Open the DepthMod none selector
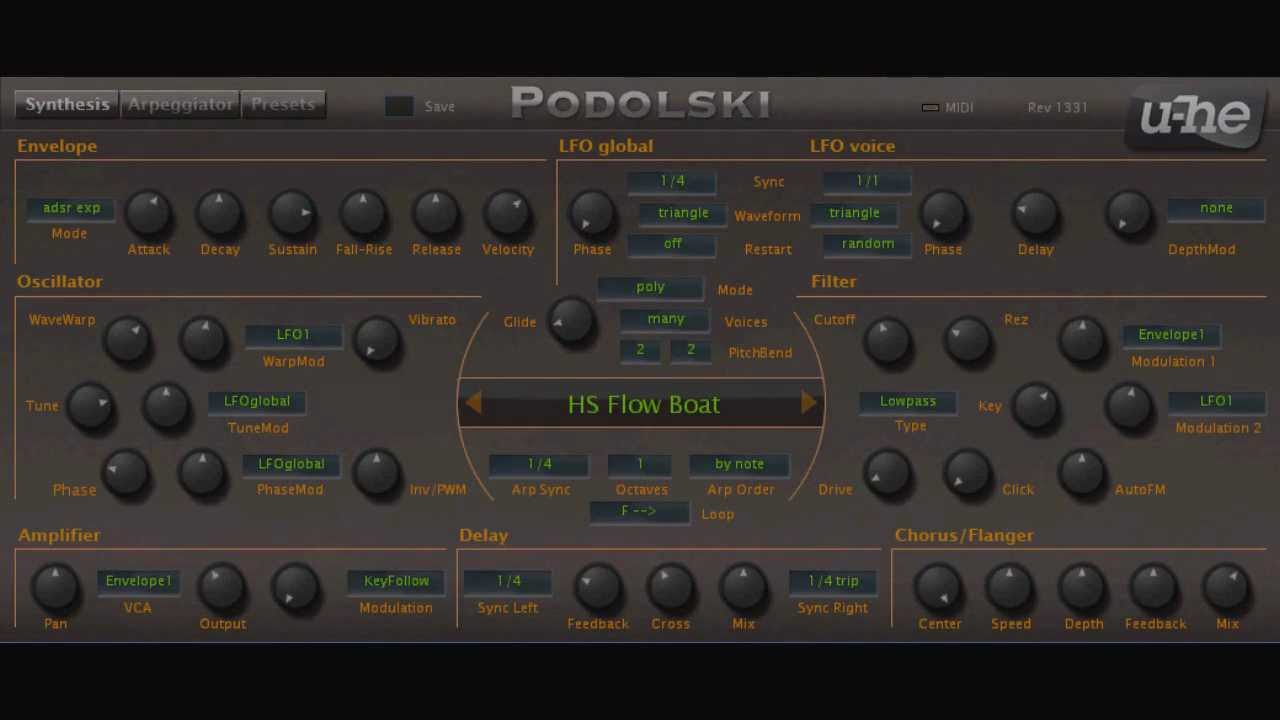The height and width of the screenshot is (720, 1280). click(1216, 209)
